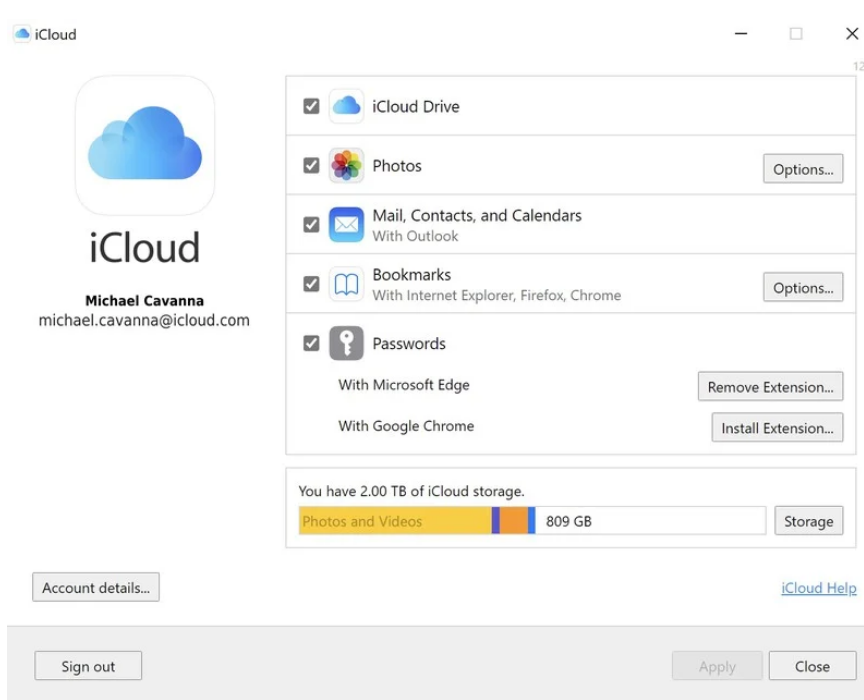Click the Mail envelope icon
864x700 pixels.
(x=346, y=225)
